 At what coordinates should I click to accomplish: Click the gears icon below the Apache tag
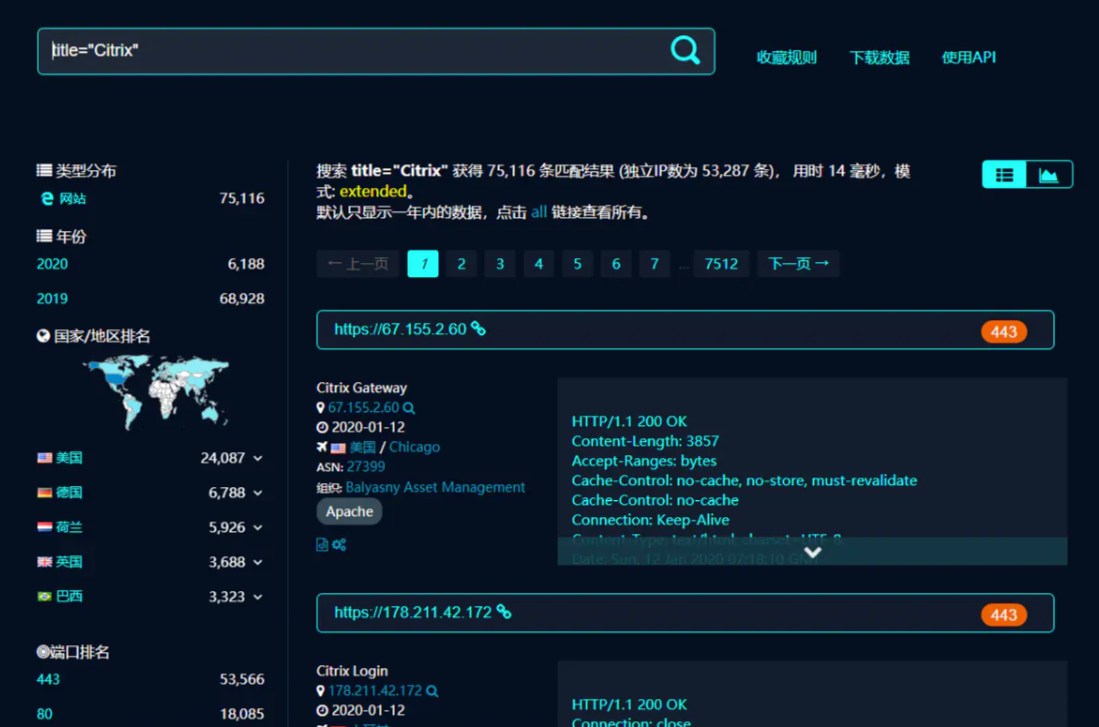339,545
